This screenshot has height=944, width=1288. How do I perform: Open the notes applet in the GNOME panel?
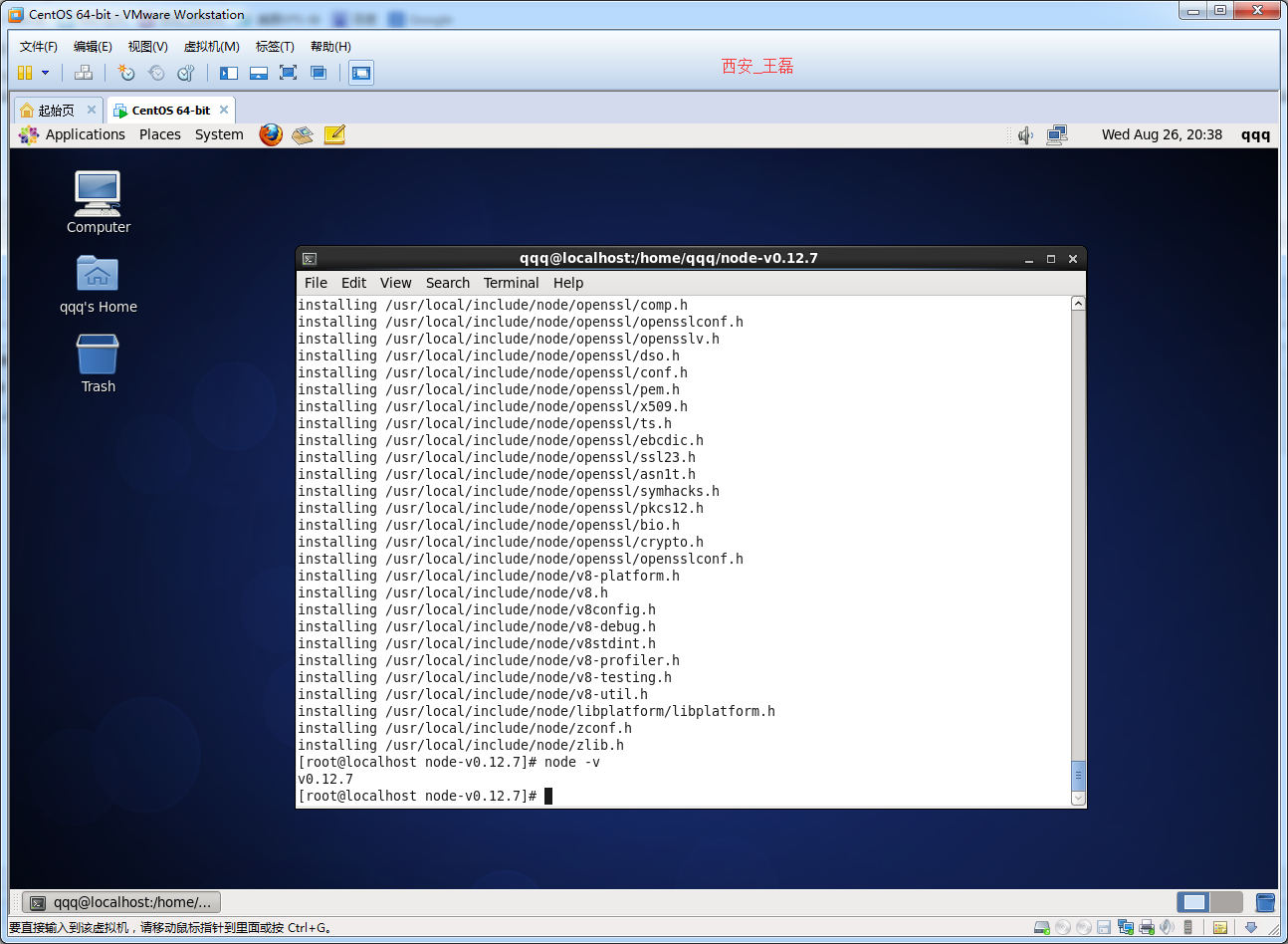[x=334, y=133]
